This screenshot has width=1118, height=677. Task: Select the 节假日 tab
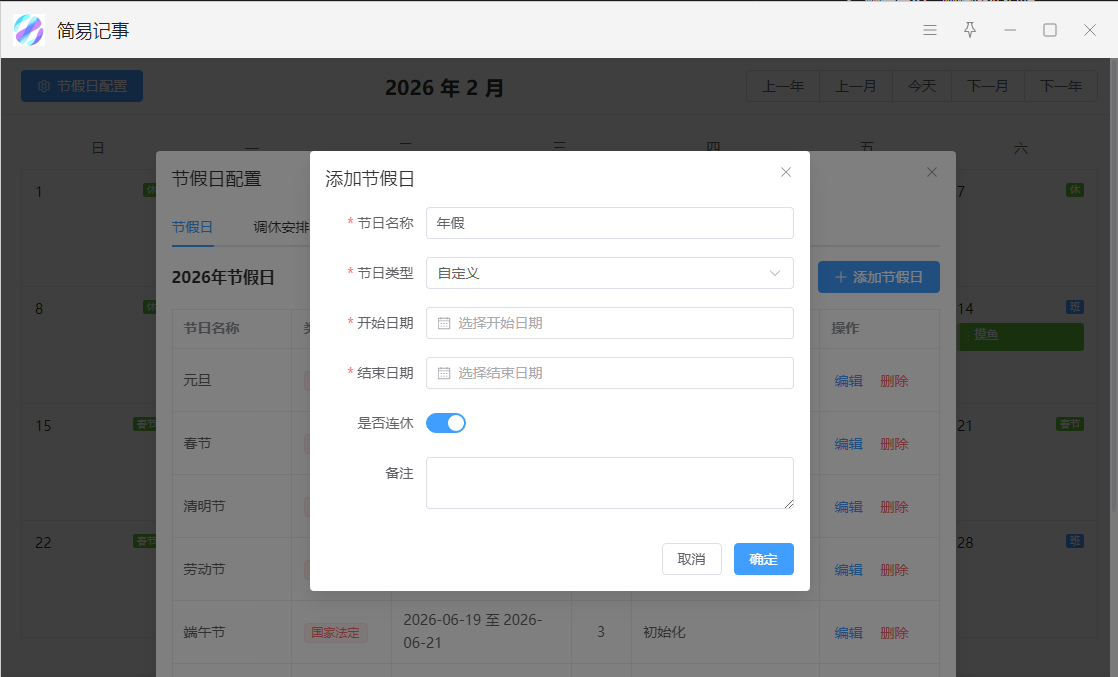tap(192, 227)
